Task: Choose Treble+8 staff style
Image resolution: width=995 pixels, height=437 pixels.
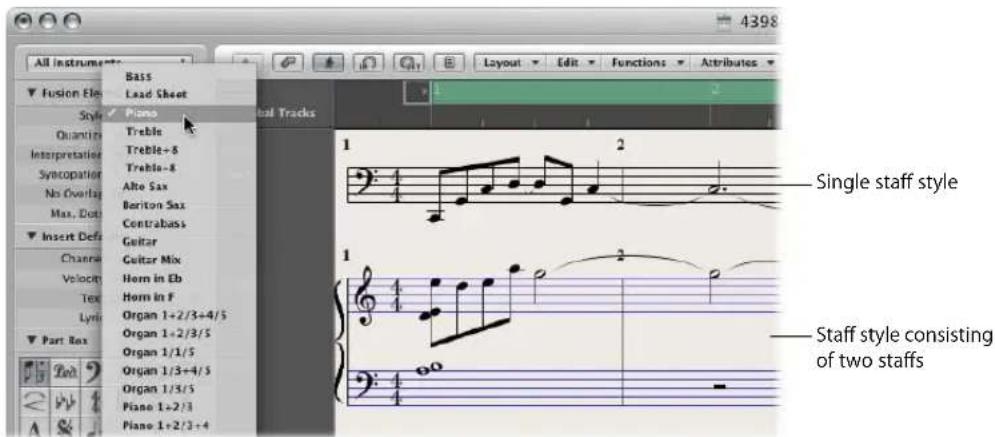Action: (x=178, y=150)
